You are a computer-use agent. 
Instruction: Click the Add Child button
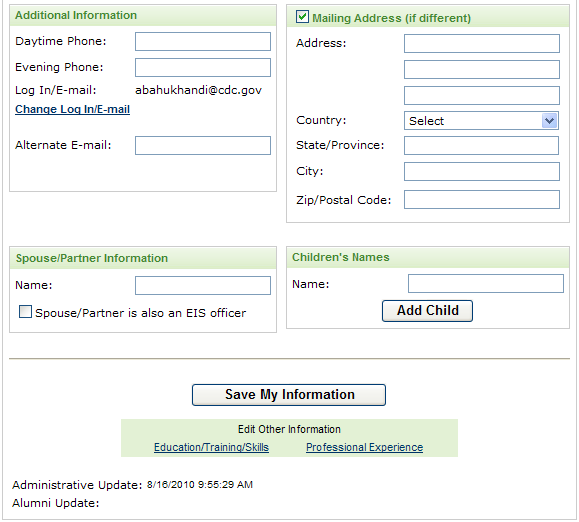[427, 311]
